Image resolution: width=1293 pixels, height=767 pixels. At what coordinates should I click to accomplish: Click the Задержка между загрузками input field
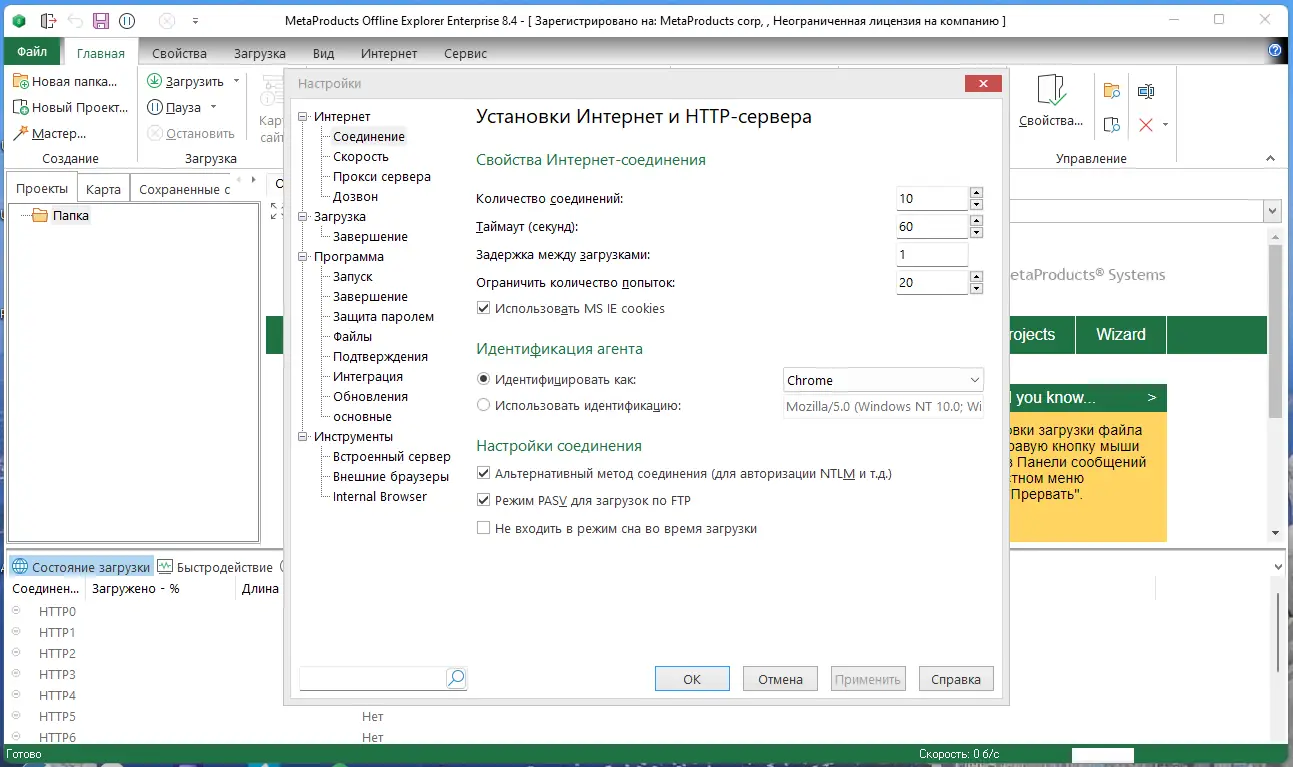click(932, 255)
